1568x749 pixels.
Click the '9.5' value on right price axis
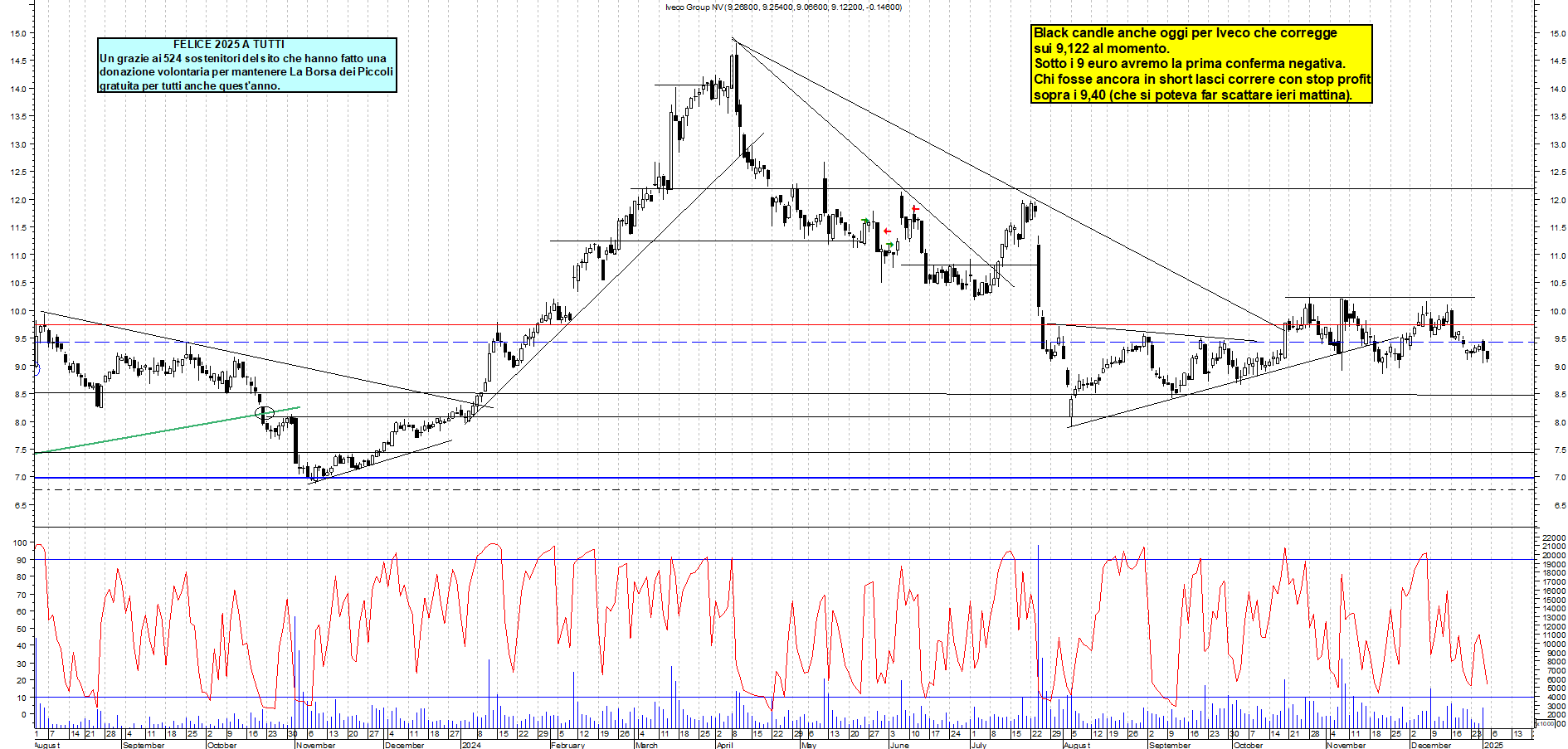tap(1559, 338)
